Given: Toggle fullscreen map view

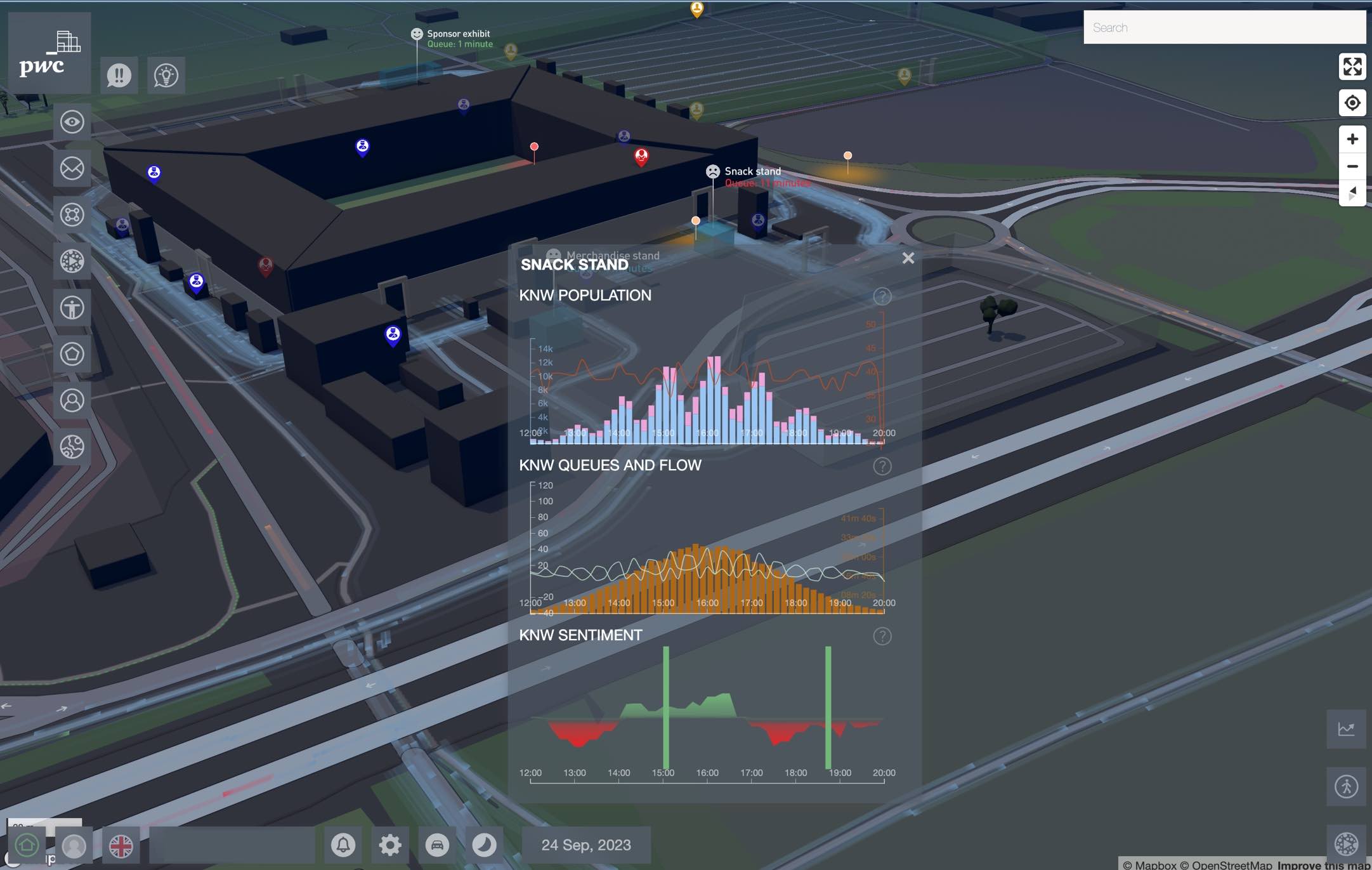Looking at the screenshot, I should click(1352, 67).
